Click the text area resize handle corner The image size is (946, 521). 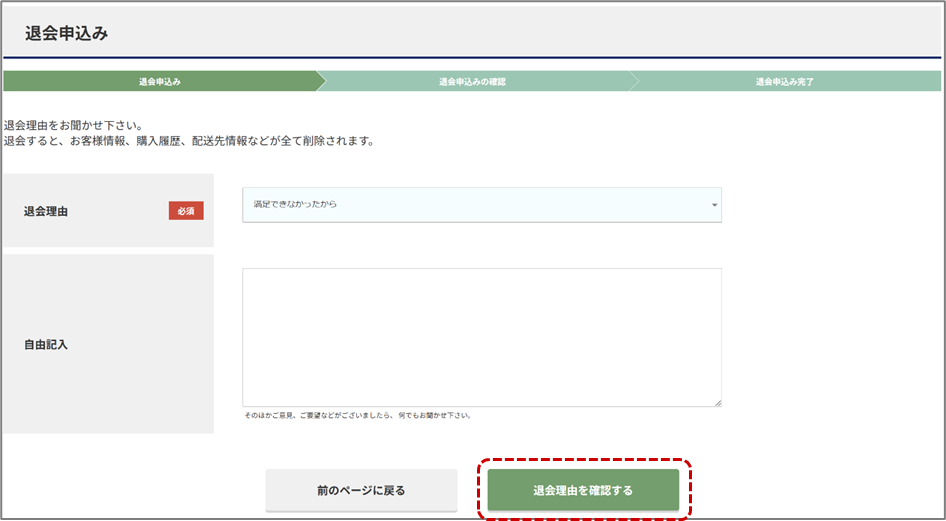tap(717, 402)
